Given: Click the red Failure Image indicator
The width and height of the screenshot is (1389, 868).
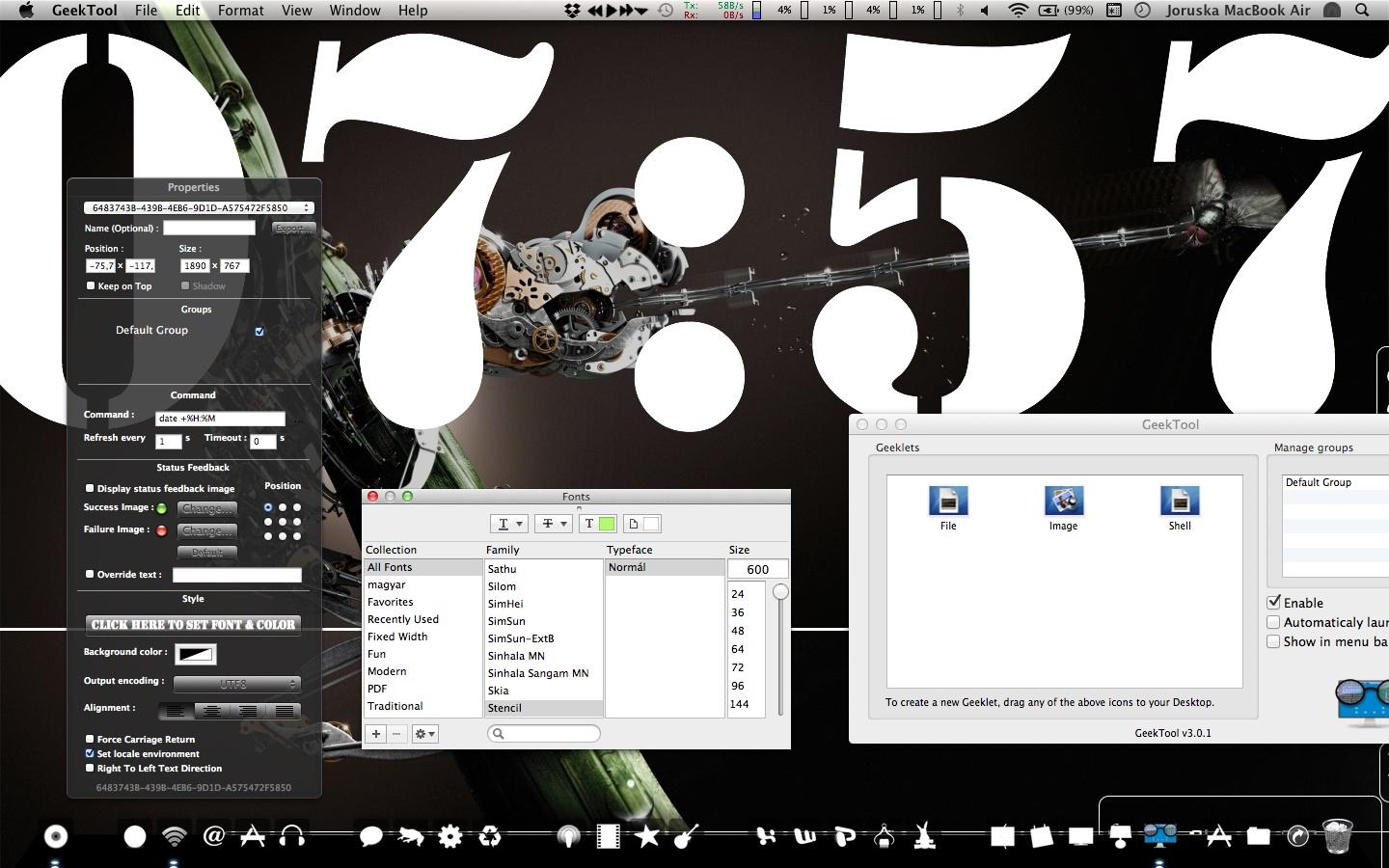Looking at the screenshot, I should click(161, 530).
